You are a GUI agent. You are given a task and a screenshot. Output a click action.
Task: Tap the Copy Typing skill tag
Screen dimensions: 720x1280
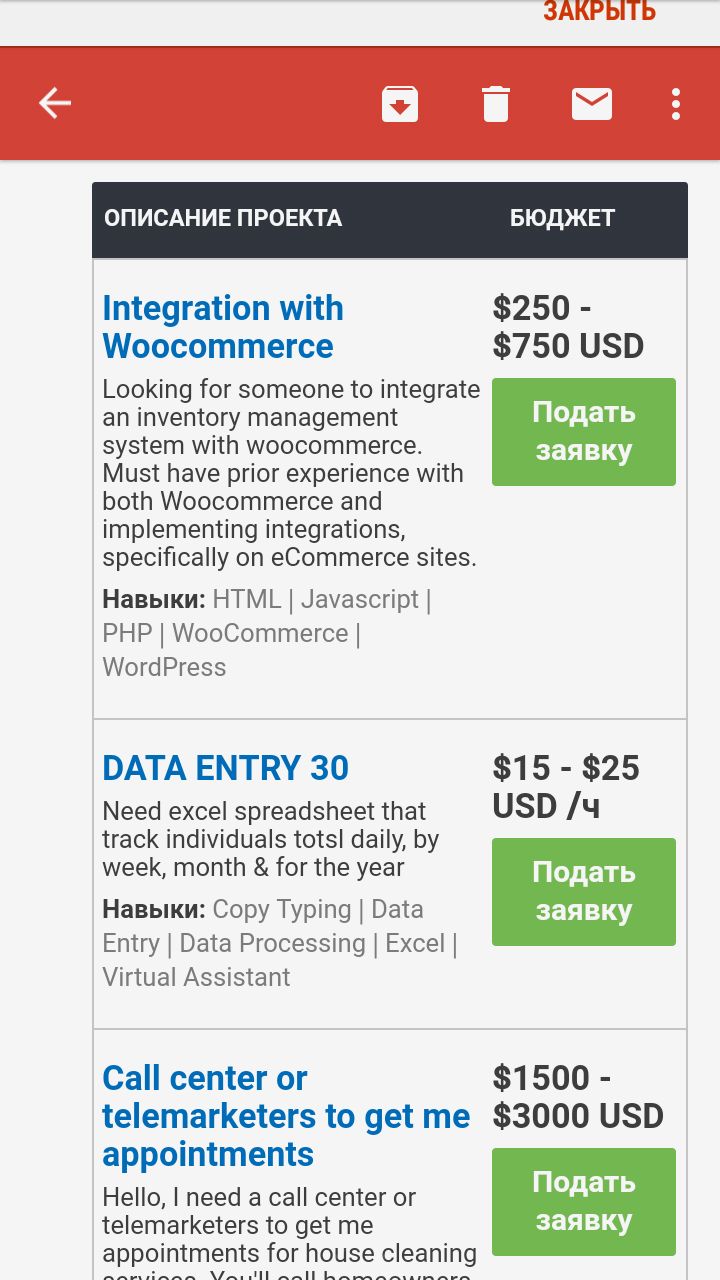[x=282, y=909]
